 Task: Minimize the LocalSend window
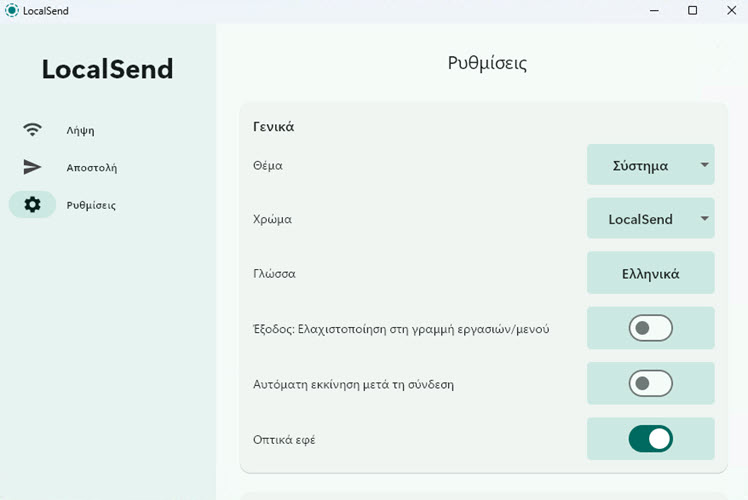point(654,10)
